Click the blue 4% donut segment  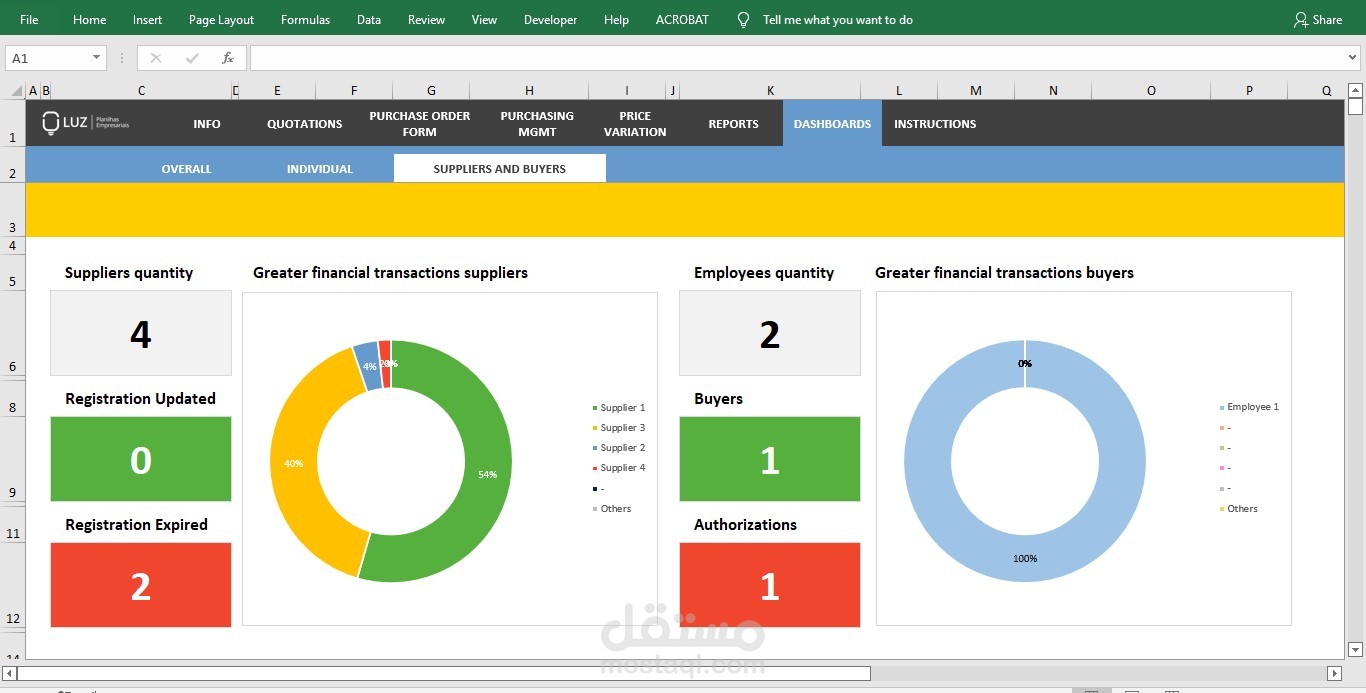(368, 365)
